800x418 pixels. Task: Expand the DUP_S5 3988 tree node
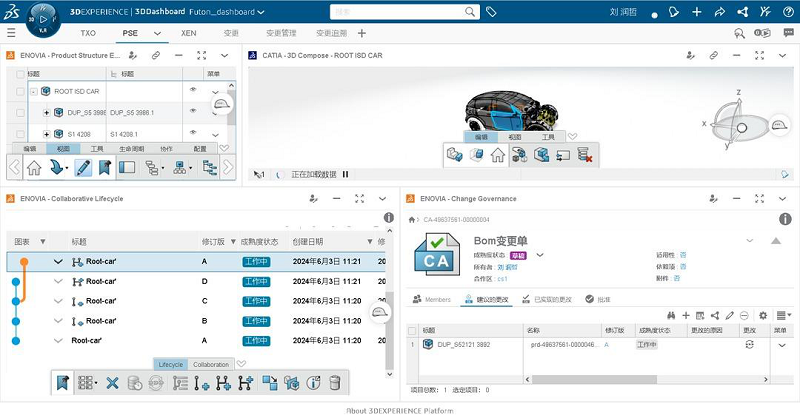pos(46,113)
